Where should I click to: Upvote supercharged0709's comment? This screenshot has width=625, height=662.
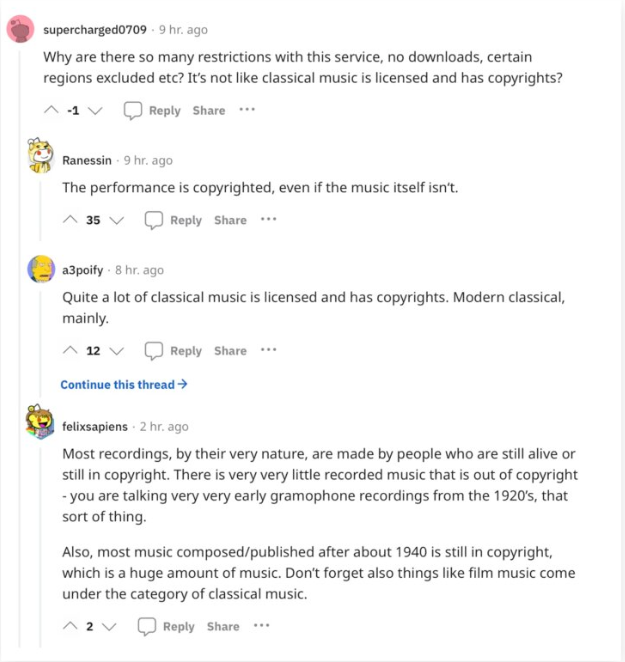tap(51, 111)
